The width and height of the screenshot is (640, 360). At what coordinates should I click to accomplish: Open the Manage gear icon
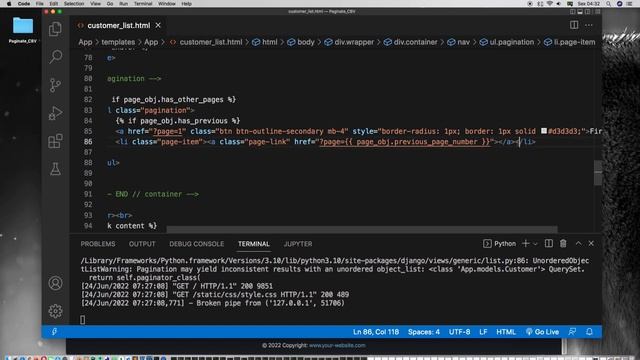pyautogui.click(x=55, y=311)
